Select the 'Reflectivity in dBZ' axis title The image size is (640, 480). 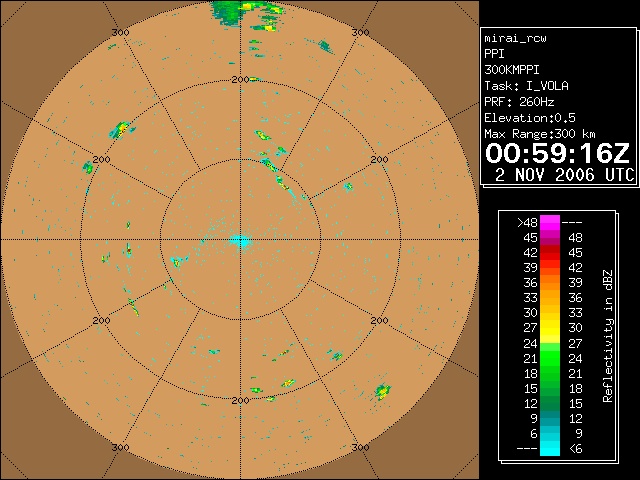coord(608,336)
